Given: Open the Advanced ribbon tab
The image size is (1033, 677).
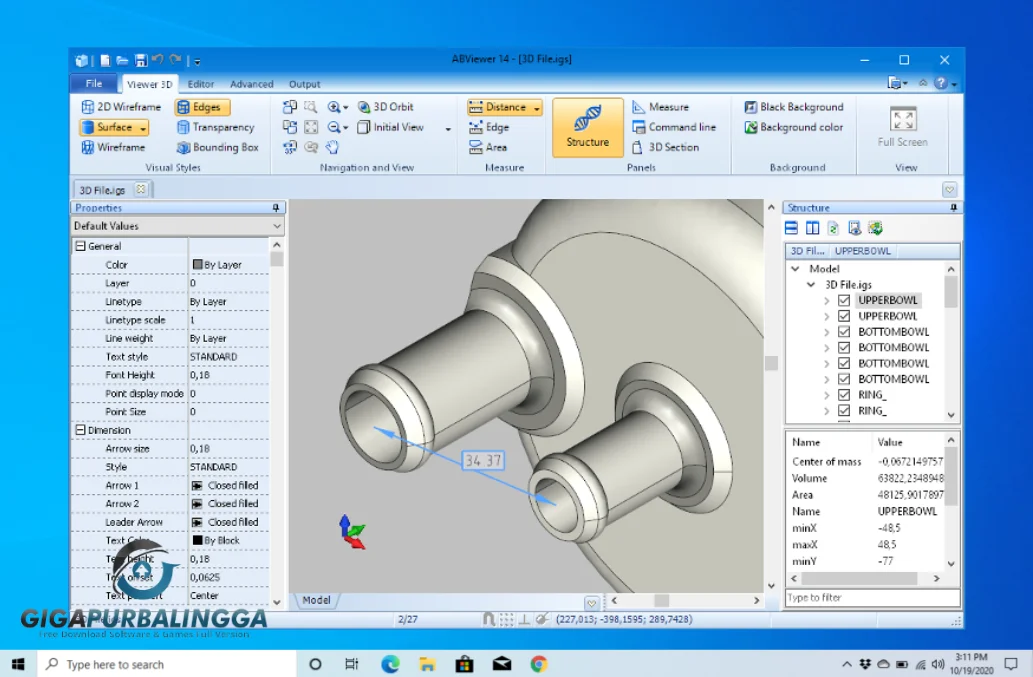Looking at the screenshot, I should tap(251, 84).
